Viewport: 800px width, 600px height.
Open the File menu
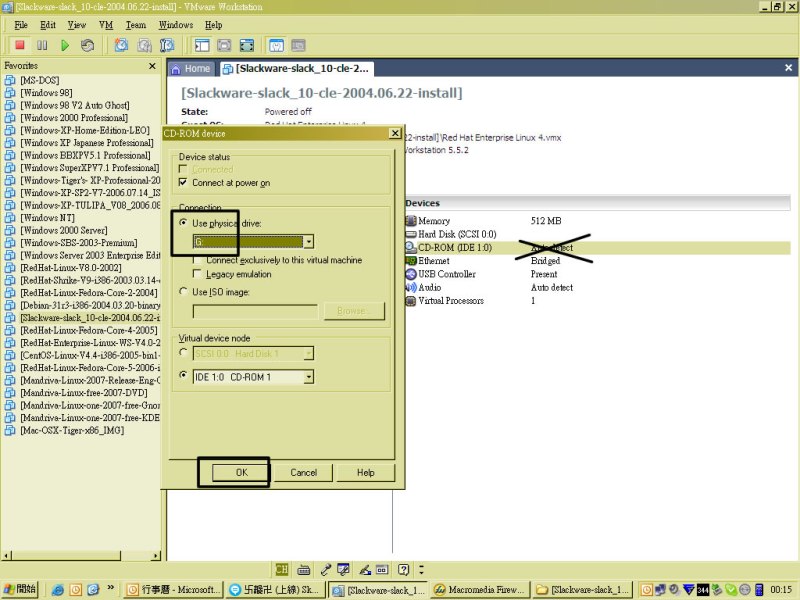(x=21, y=25)
